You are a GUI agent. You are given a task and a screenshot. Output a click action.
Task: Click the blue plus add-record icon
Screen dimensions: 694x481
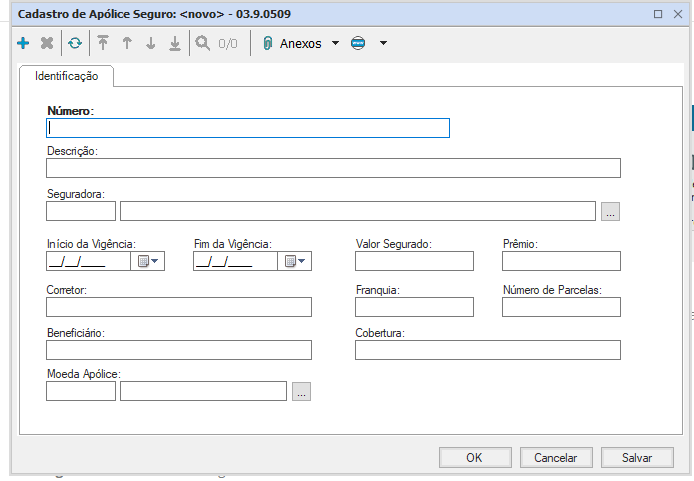pos(23,44)
